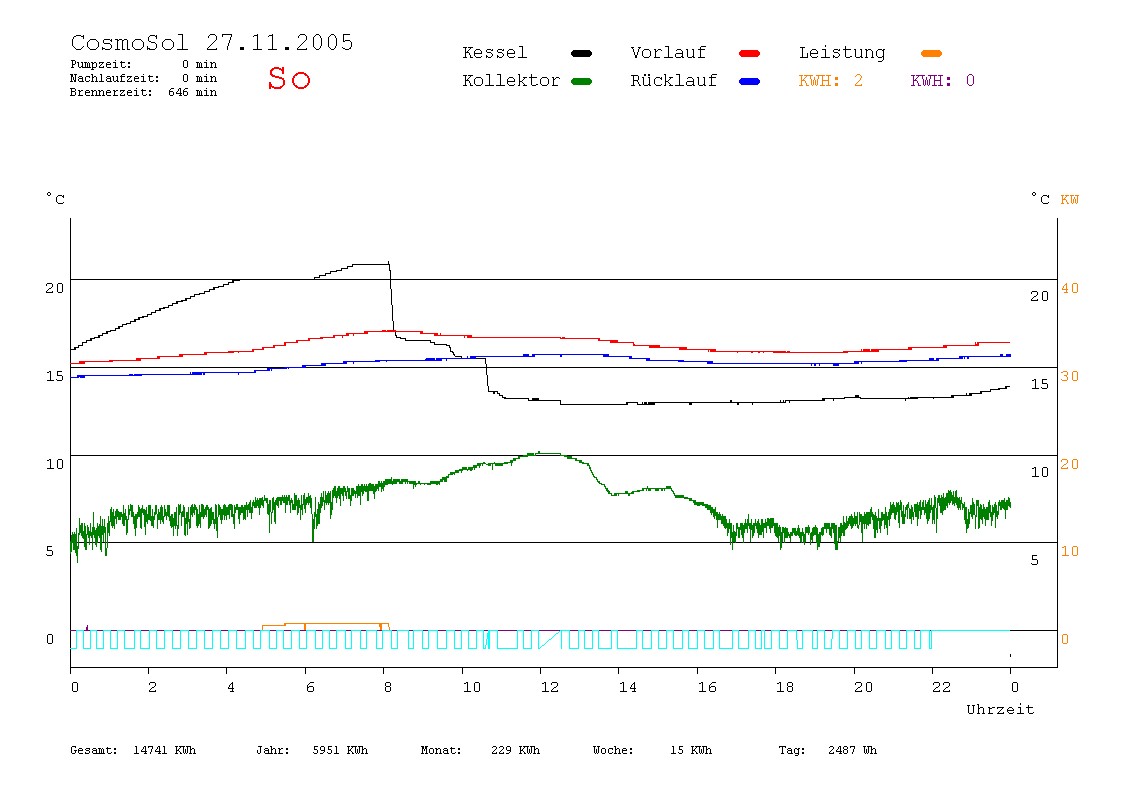1148x812 pixels.
Task: Click the orange 'KW' axis unit label
Action: click(1070, 200)
